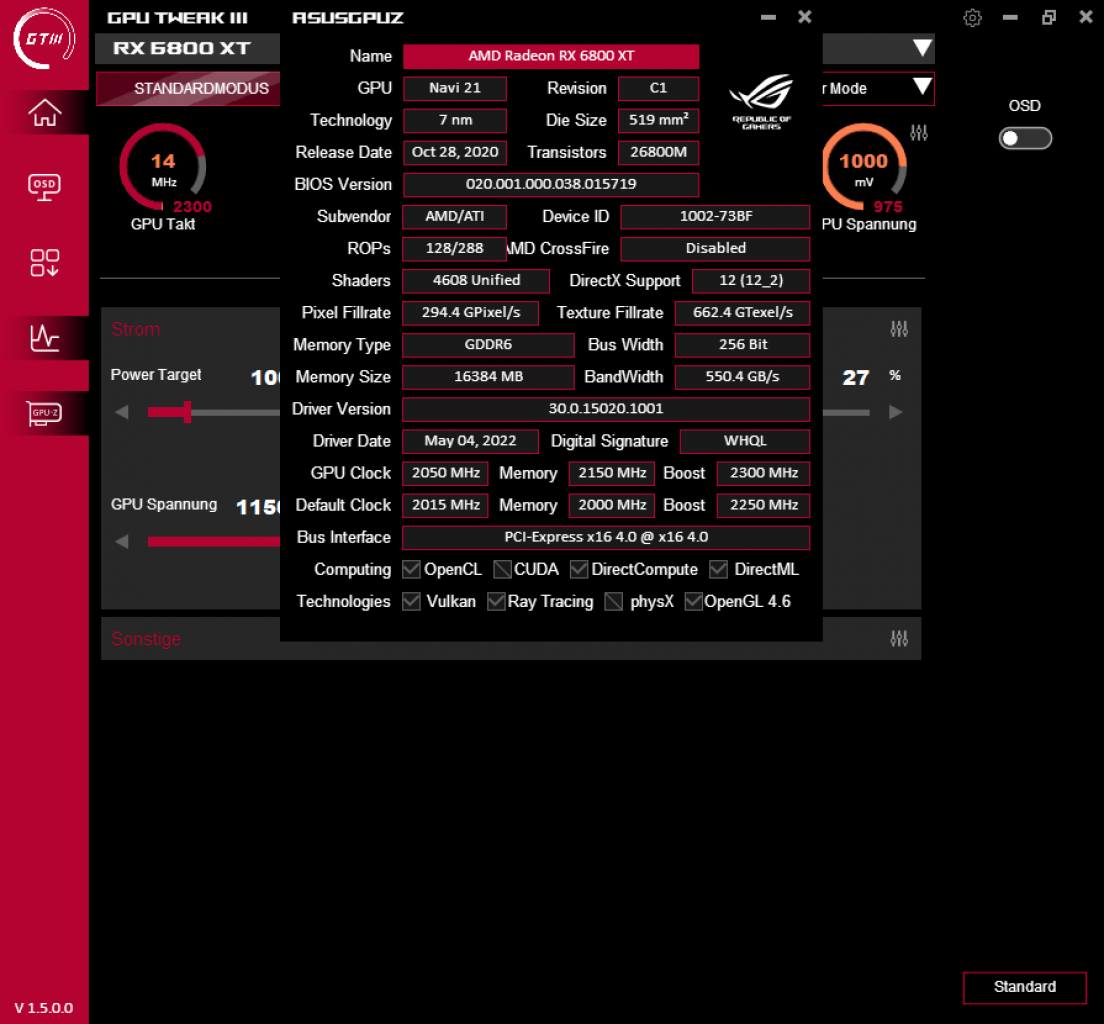Click the 294.4 GPixel/s pixel fillrate value
Image resolution: width=1104 pixels, height=1024 pixels.
470,313
